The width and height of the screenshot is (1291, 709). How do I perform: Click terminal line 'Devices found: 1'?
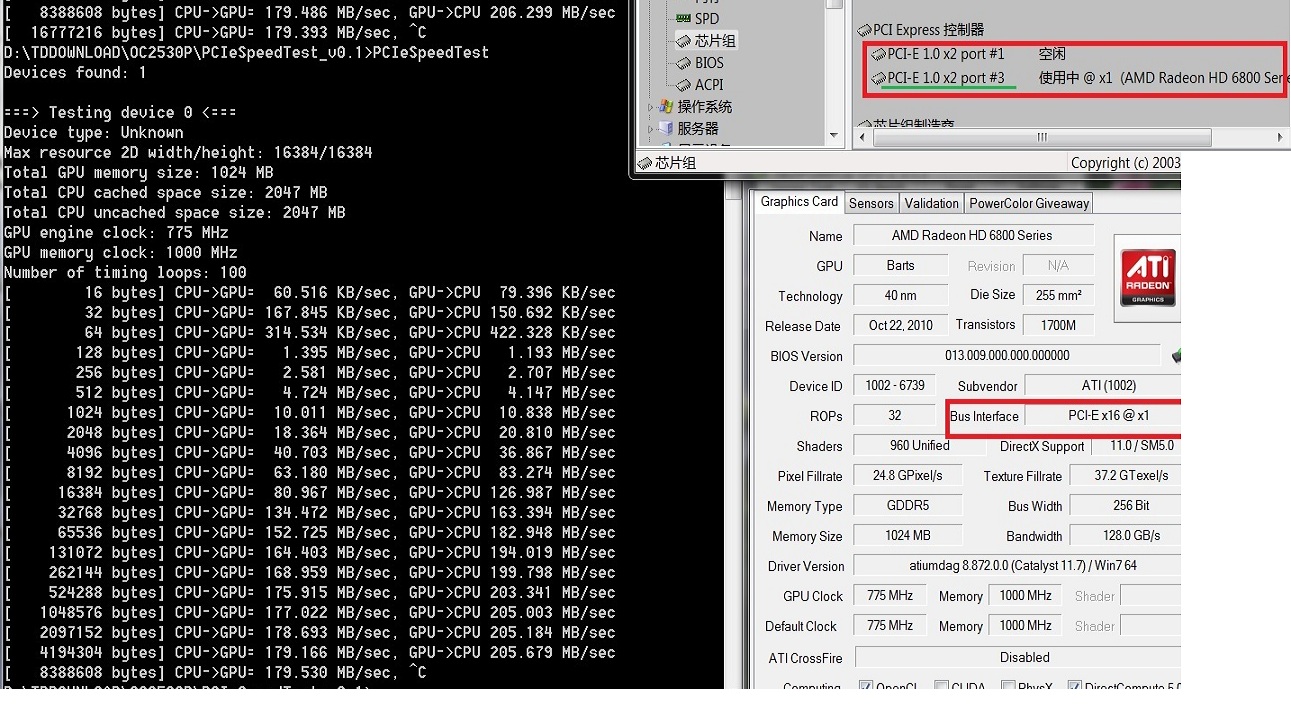75,72
